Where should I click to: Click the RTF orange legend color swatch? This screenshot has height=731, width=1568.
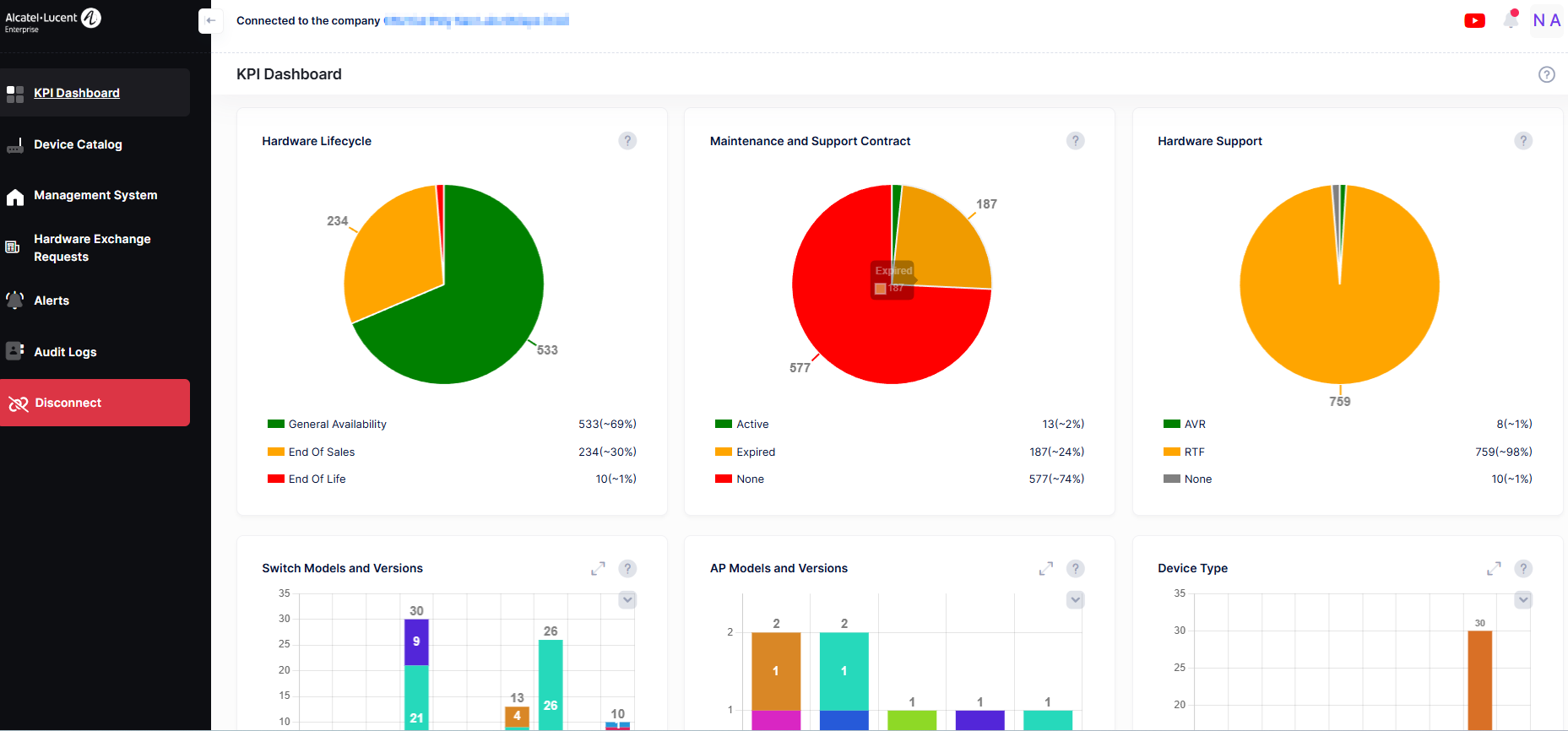pos(1171,452)
